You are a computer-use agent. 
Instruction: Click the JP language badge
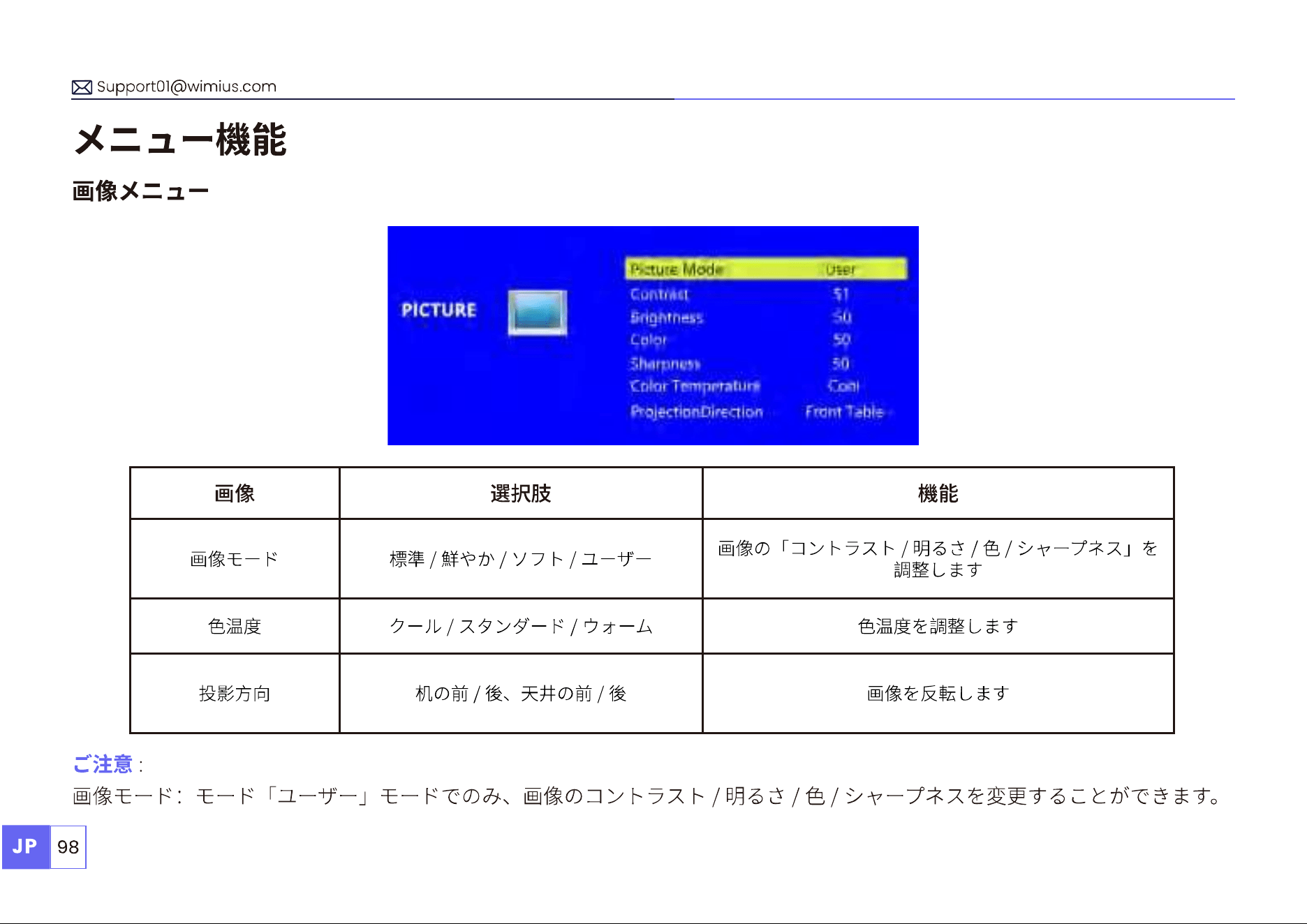click(26, 847)
